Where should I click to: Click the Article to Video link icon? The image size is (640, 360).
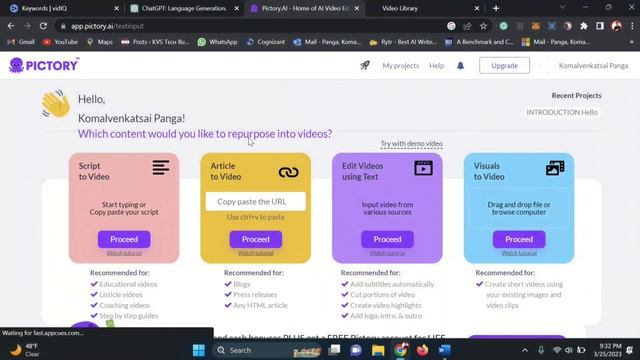289,172
